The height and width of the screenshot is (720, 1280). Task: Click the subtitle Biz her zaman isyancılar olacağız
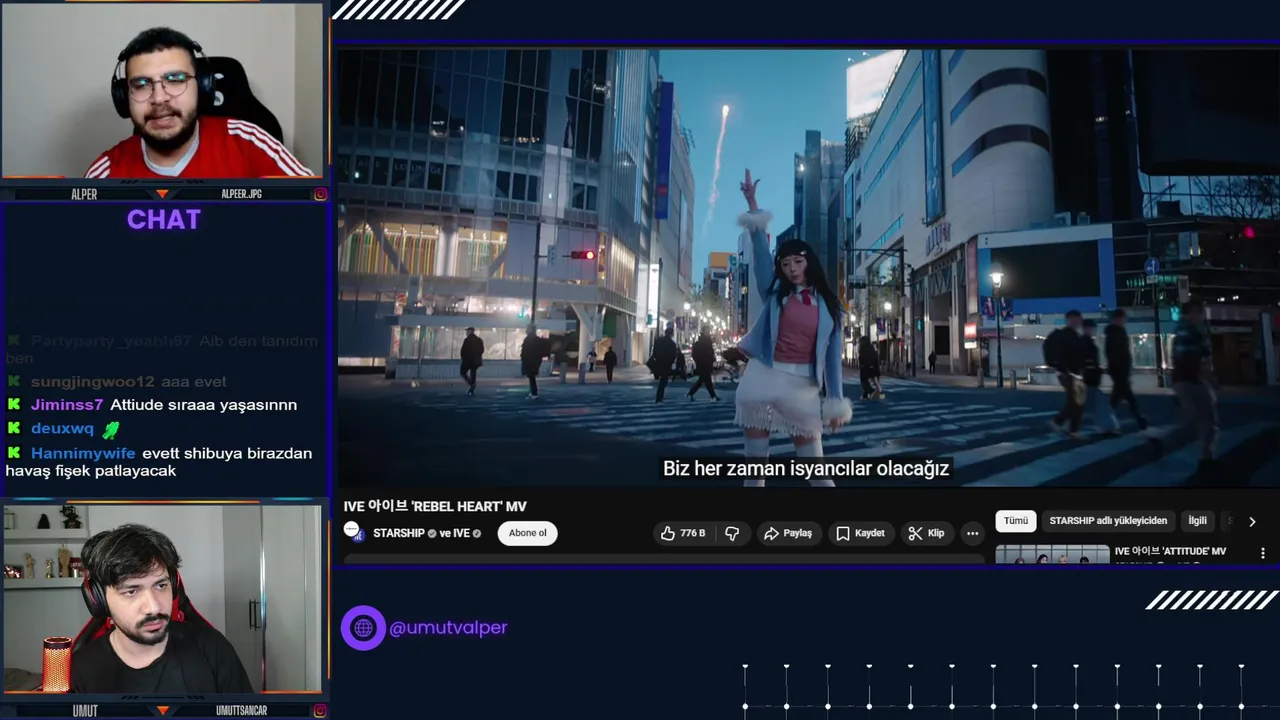tap(806, 468)
